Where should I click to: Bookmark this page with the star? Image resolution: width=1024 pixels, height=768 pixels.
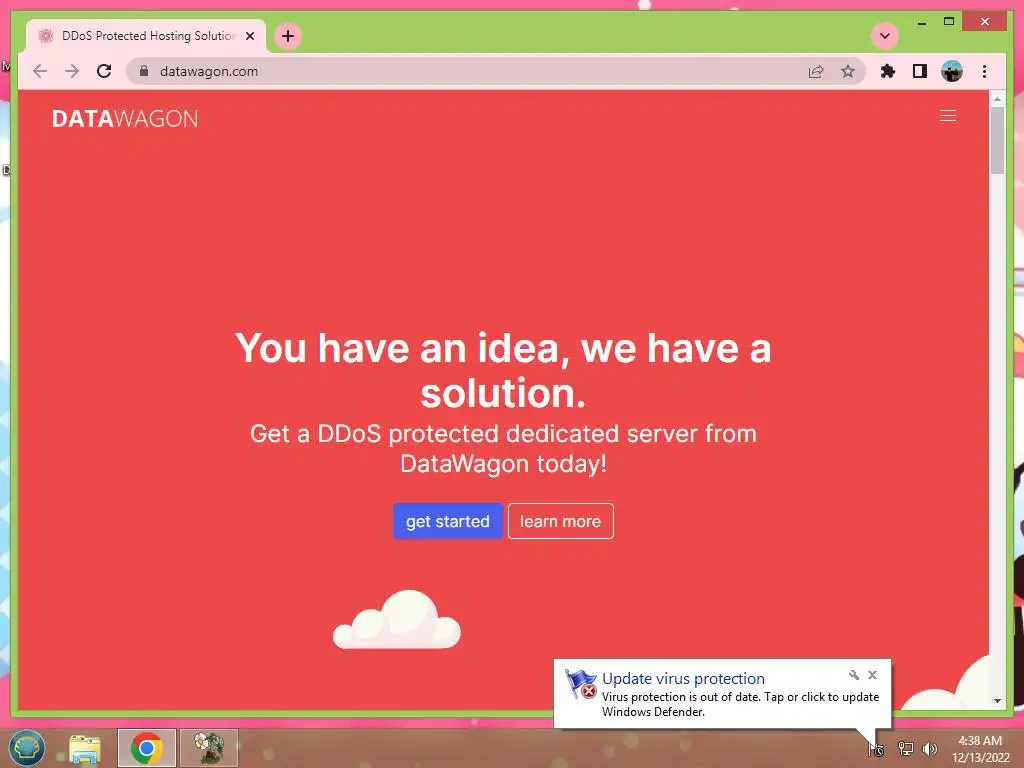[848, 71]
